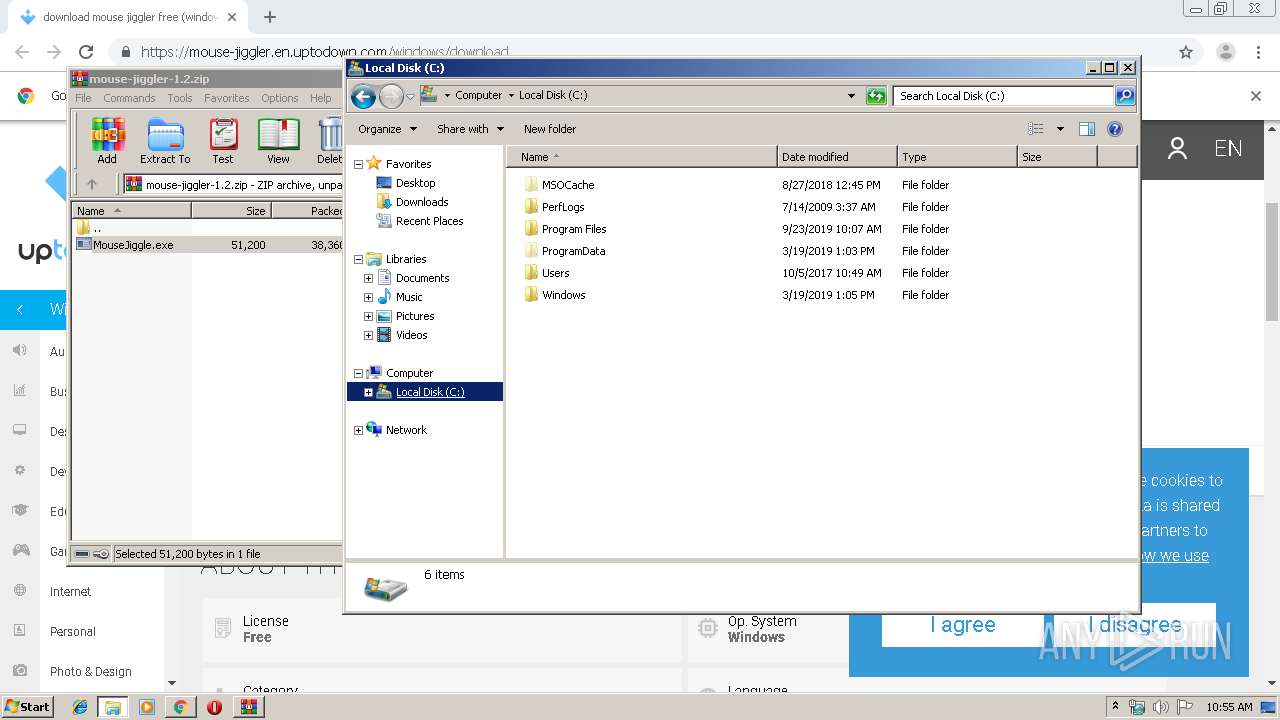Click the Windows Media Player taskbar icon
Screen dimensions: 1280x720
coord(147,707)
